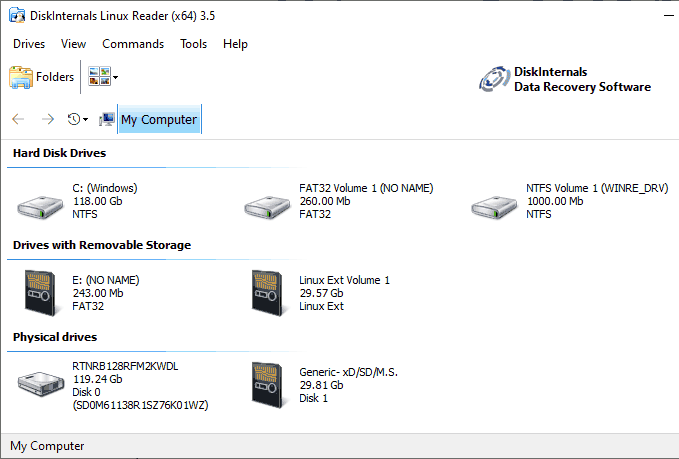Viewport: 679px width, 459px height.
Task: Select the E: (NO NAME) card icon
Action: click(x=40, y=292)
